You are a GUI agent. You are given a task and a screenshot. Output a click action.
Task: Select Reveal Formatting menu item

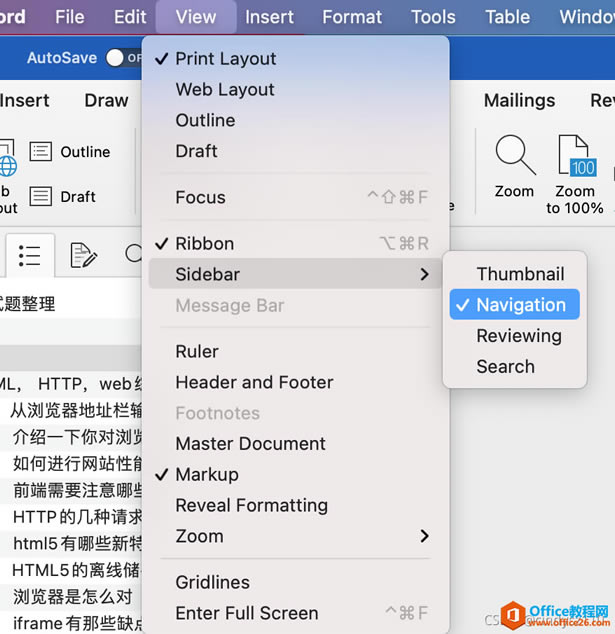[295, 505]
